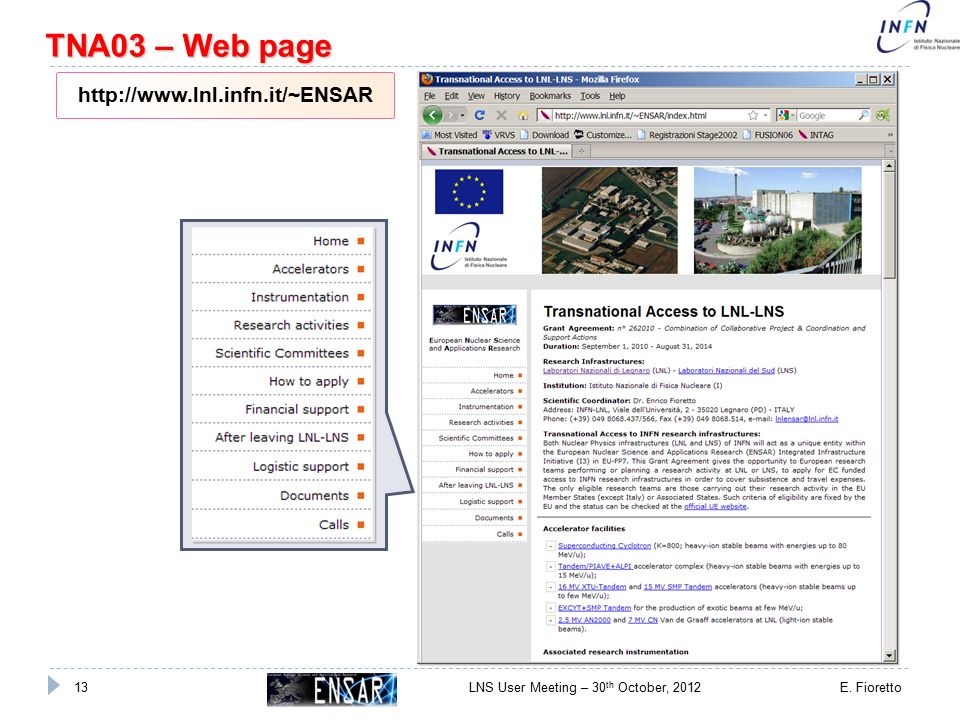This screenshot has height=720, width=960.
Task: Open the Tandem/PIAVE+ALPI link
Action: coord(594,566)
